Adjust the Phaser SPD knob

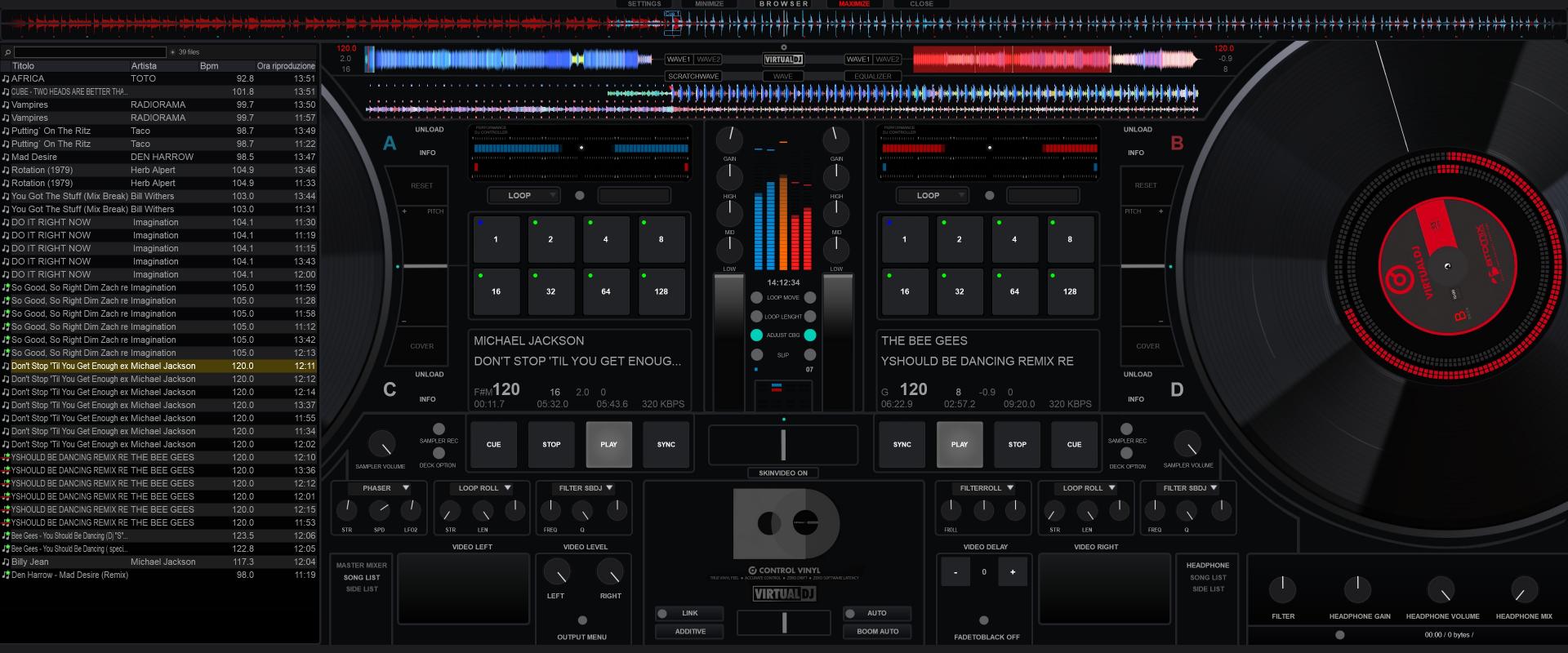click(x=379, y=511)
